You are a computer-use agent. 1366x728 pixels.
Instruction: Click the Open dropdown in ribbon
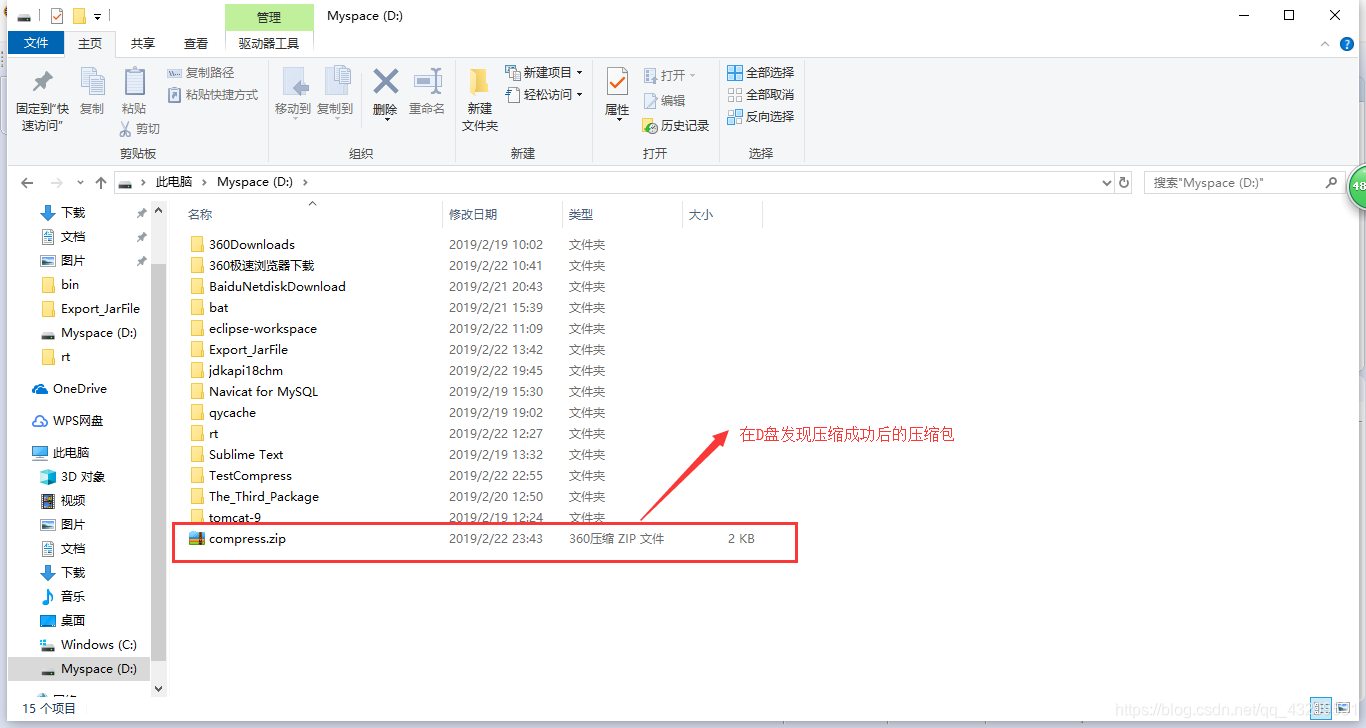pos(669,76)
